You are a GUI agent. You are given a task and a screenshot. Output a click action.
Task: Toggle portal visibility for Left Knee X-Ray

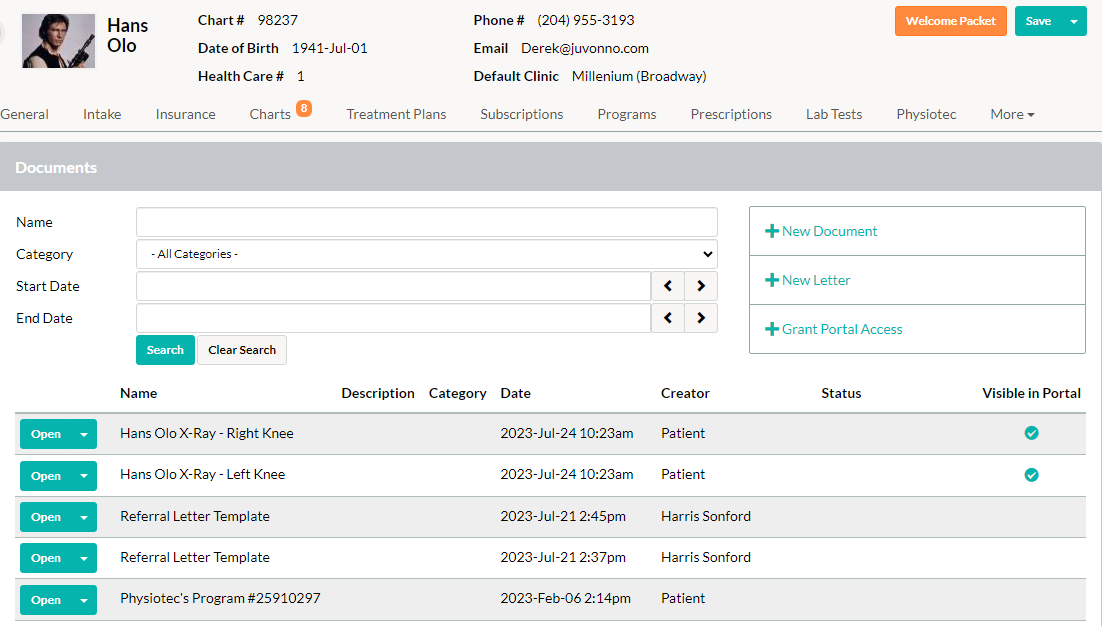click(x=1031, y=475)
